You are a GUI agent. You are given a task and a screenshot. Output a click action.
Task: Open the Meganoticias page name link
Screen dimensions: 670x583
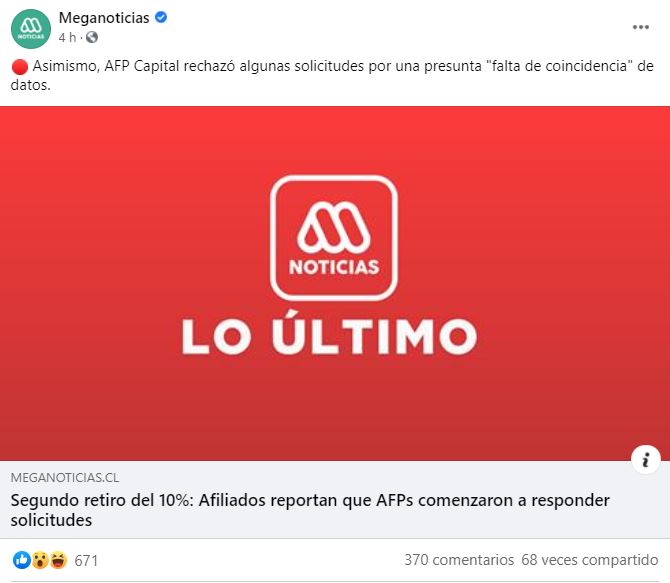coord(104,18)
